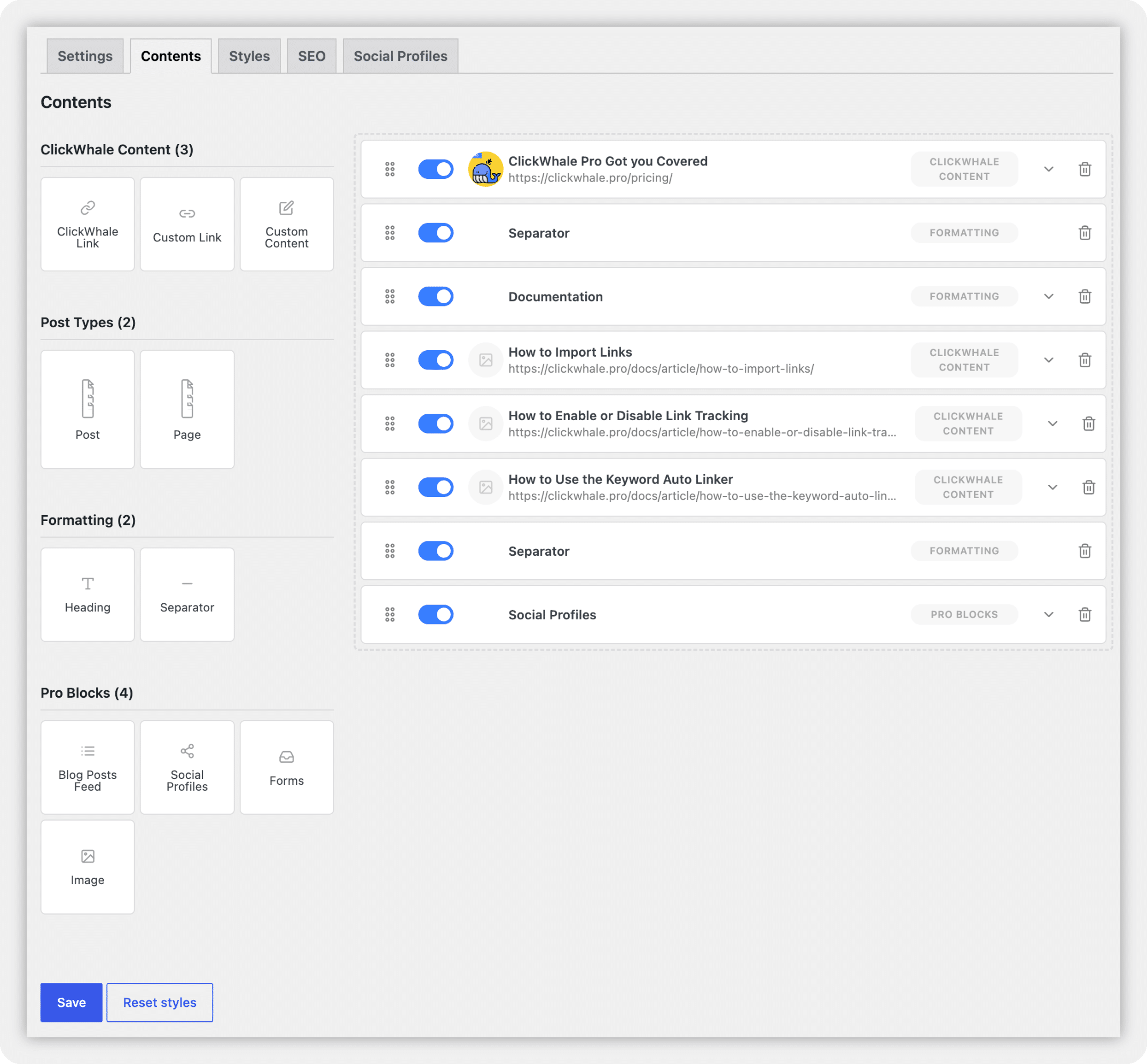Click the Save button
1147x1064 pixels.
tap(72, 1003)
